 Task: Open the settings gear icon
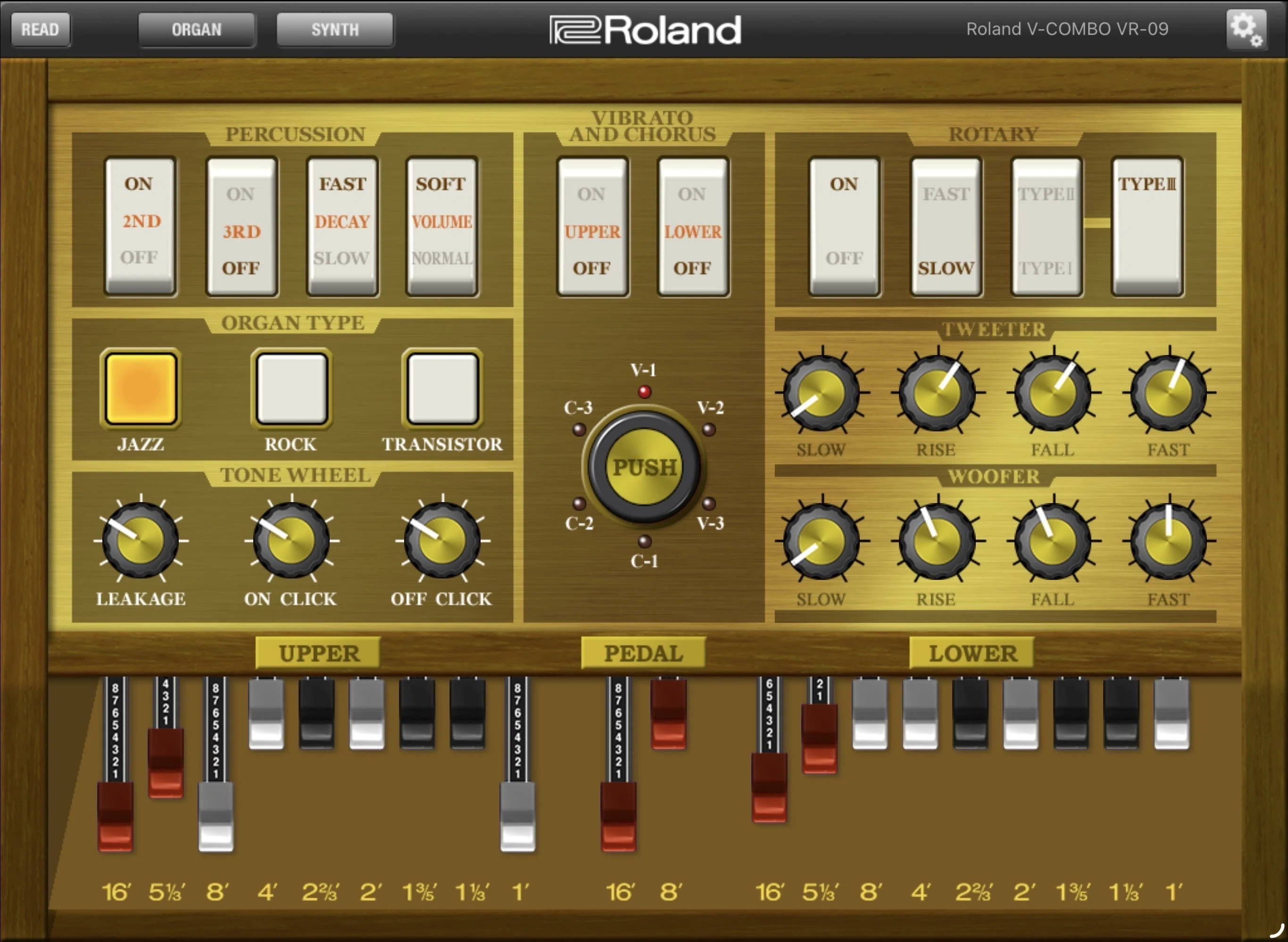(1246, 28)
